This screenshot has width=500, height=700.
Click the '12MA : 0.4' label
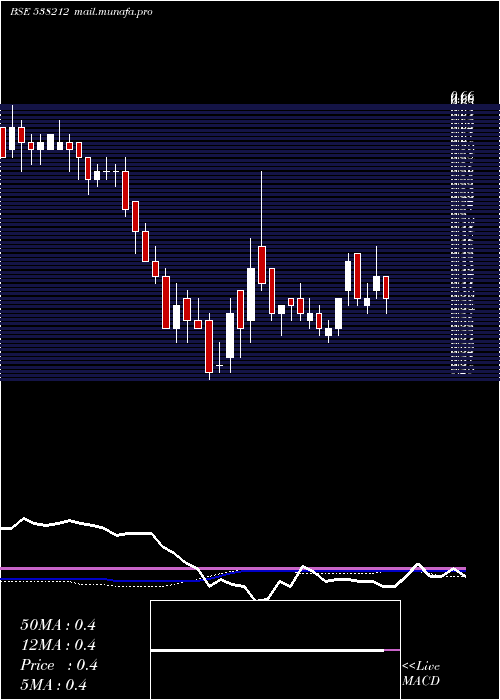click(x=58, y=645)
